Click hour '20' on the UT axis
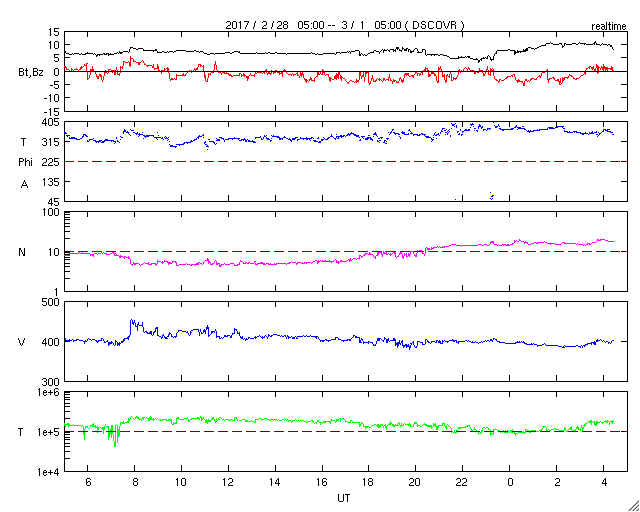The image size is (640, 512). click(415, 483)
